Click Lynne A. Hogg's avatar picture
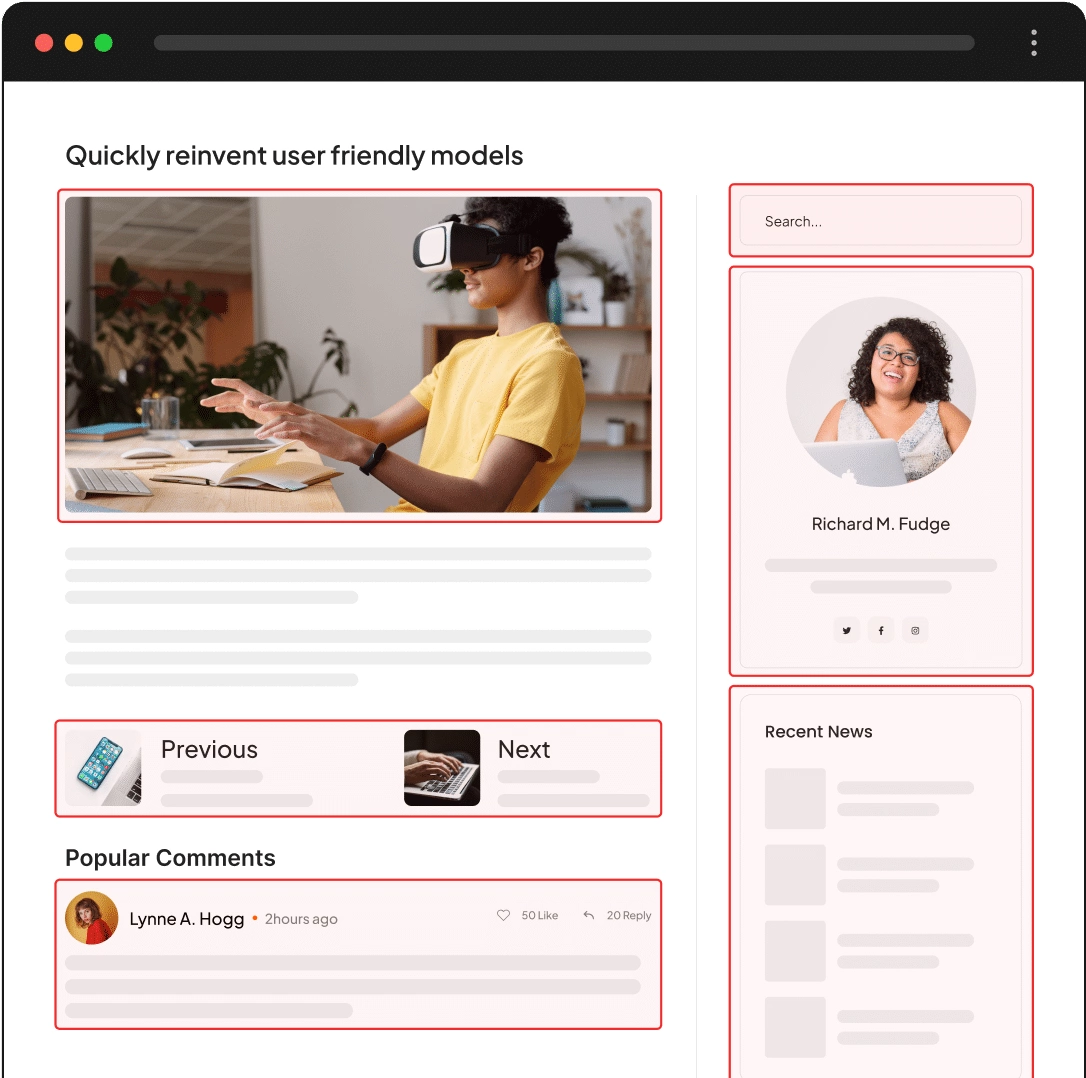The image size is (1086, 1078). tap(91, 917)
